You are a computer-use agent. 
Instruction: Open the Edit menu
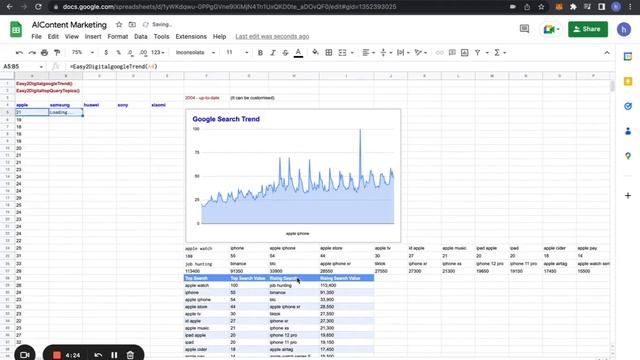[53, 36]
